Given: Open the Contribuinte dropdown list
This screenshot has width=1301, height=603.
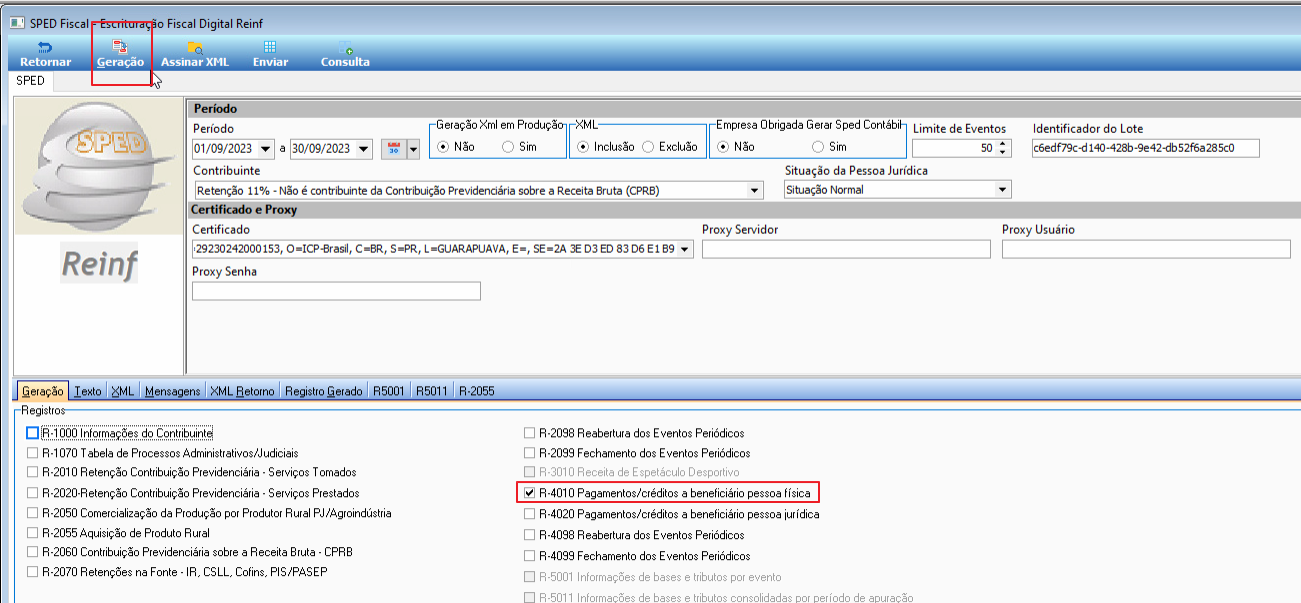Looking at the screenshot, I should (755, 190).
